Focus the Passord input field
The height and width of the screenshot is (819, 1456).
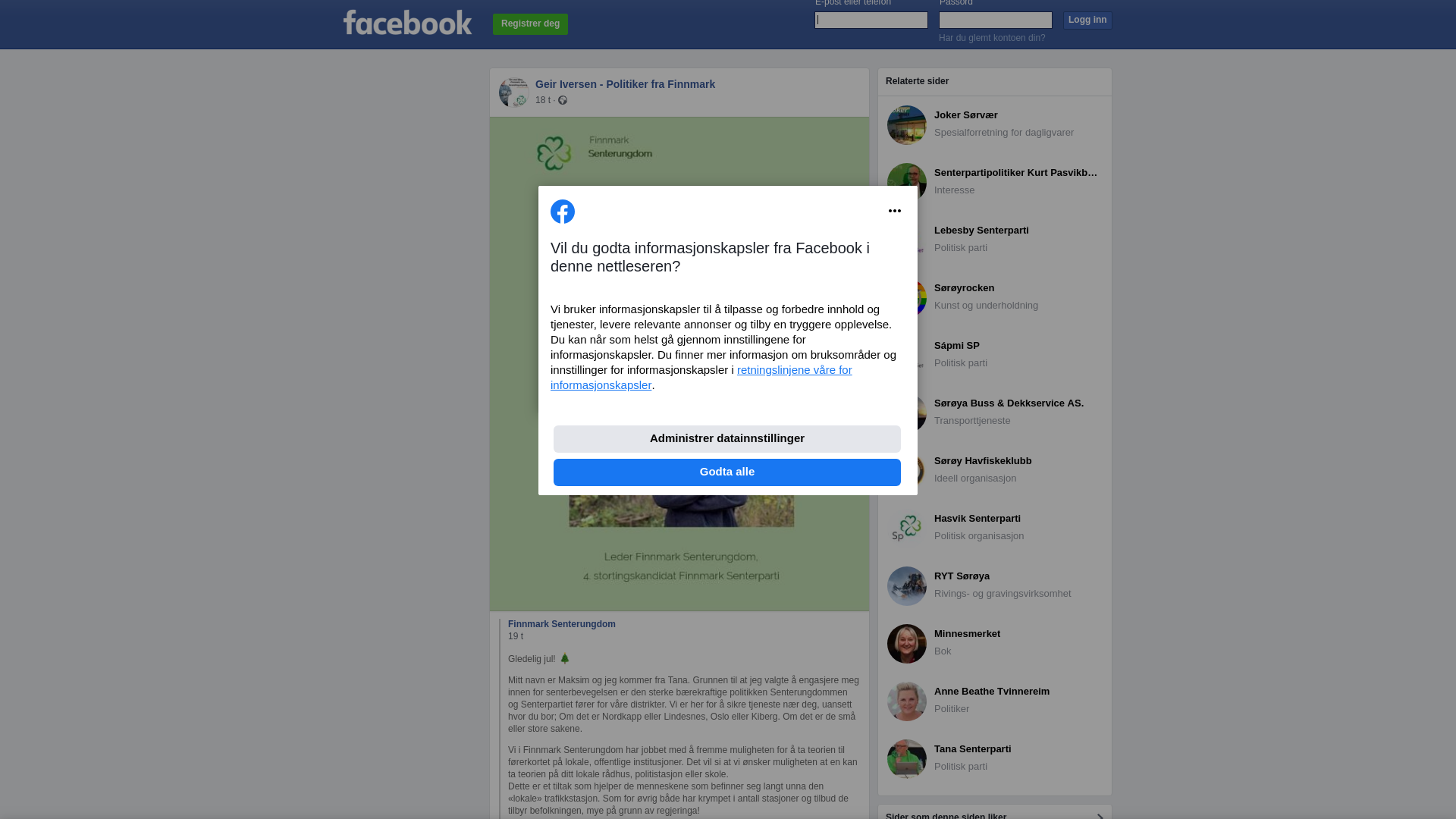point(996,20)
